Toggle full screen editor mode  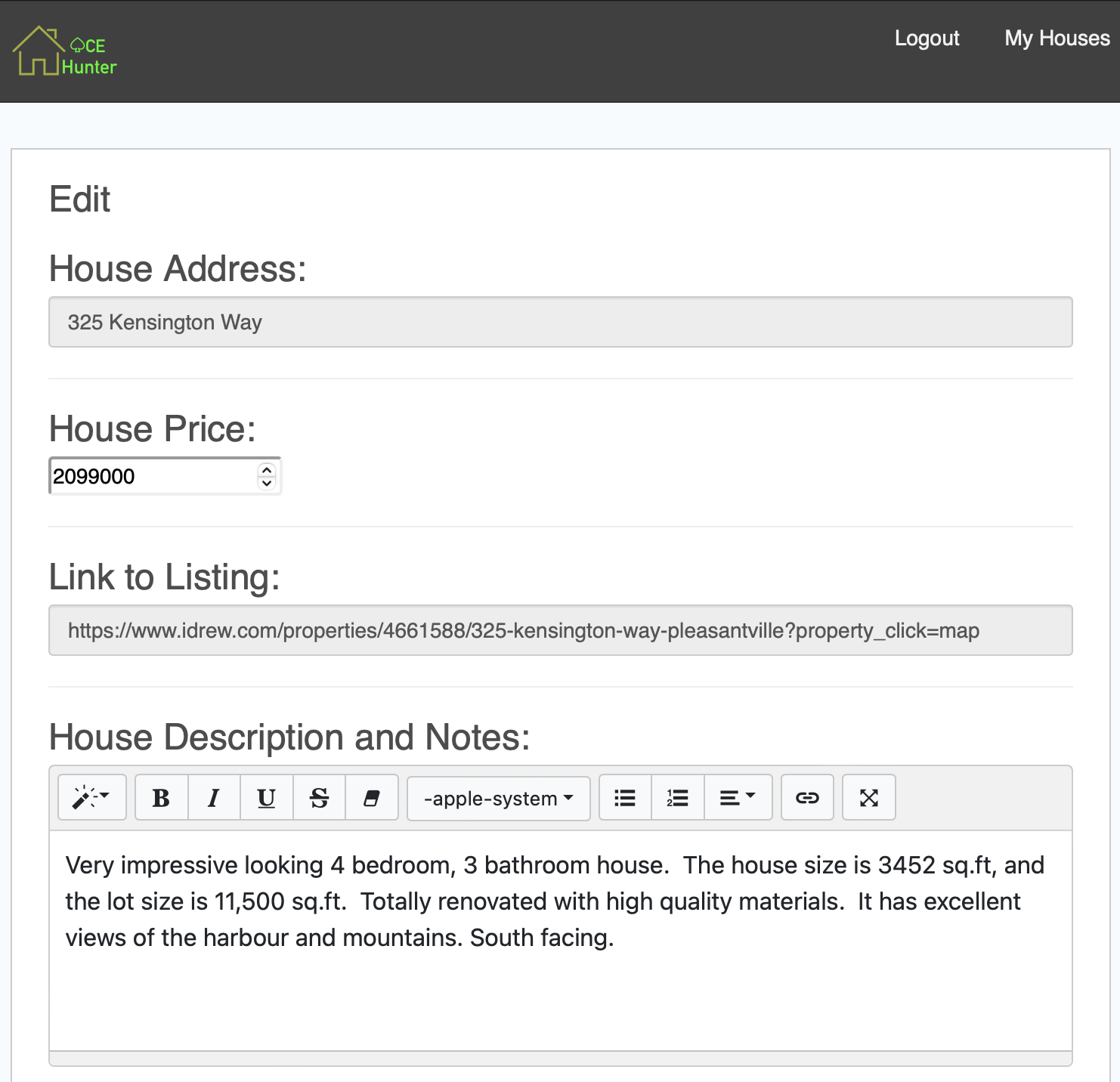click(868, 798)
